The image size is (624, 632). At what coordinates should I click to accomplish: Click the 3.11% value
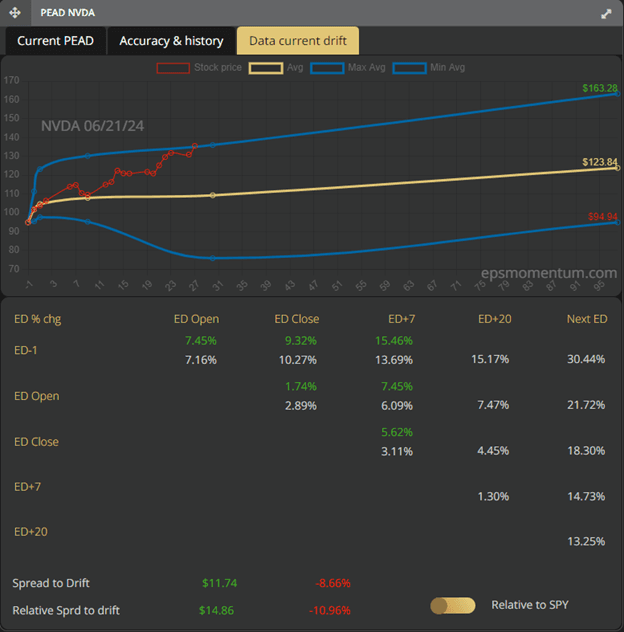click(x=397, y=451)
